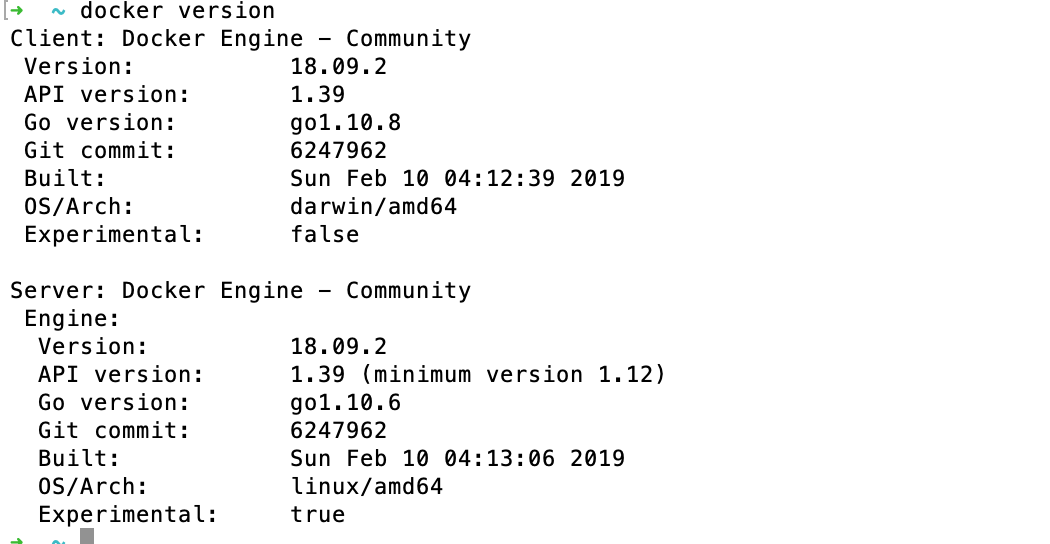Click the Client build time 04:12:39 line
1050x544 pixels.
click(457, 179)
